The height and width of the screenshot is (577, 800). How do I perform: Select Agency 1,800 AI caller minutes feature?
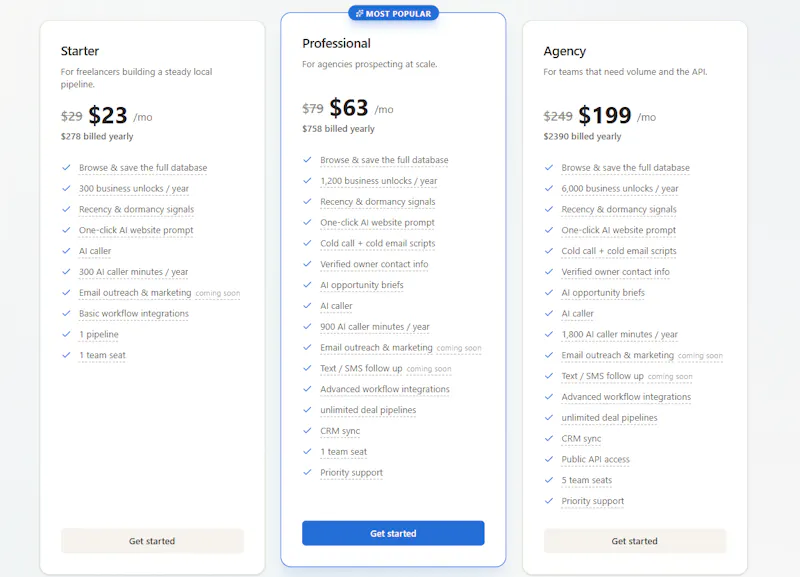[619, 334]
